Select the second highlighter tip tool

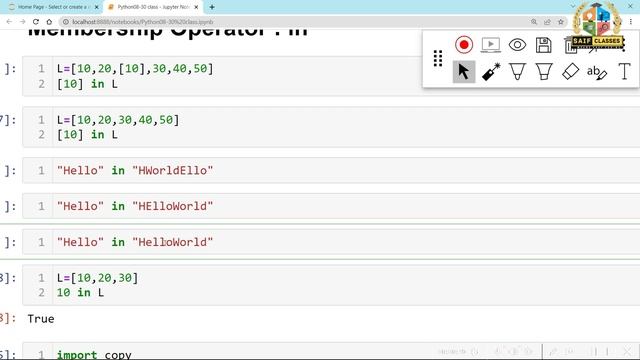[544, 71]
